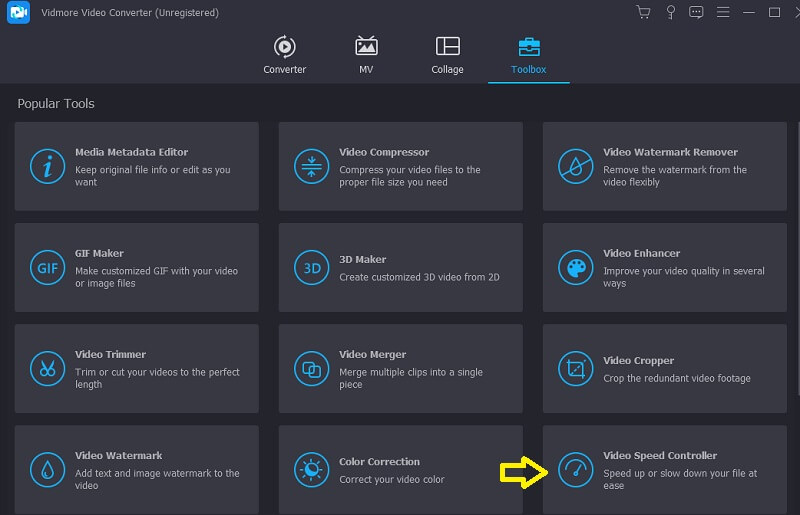Open the hamburger menu in title bar
The width and height of the screenshot is (800, 515).
tap(722, 12)
